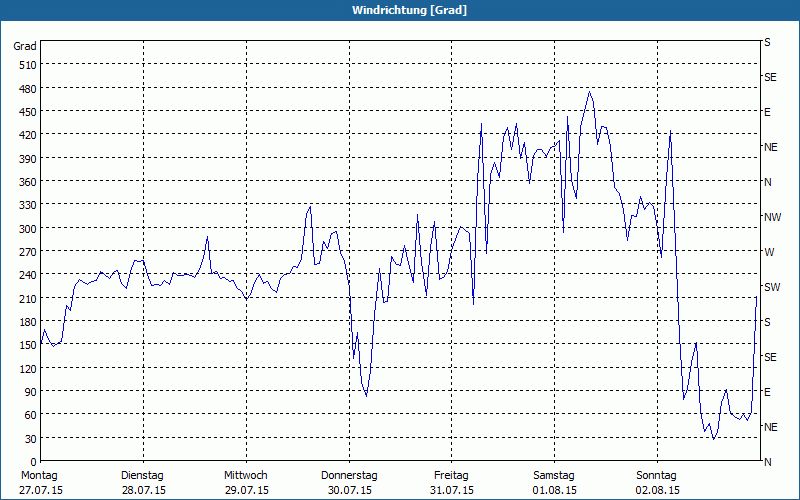Select the date 01.08.15
800x500 pixels.
[x=555, y=491]
